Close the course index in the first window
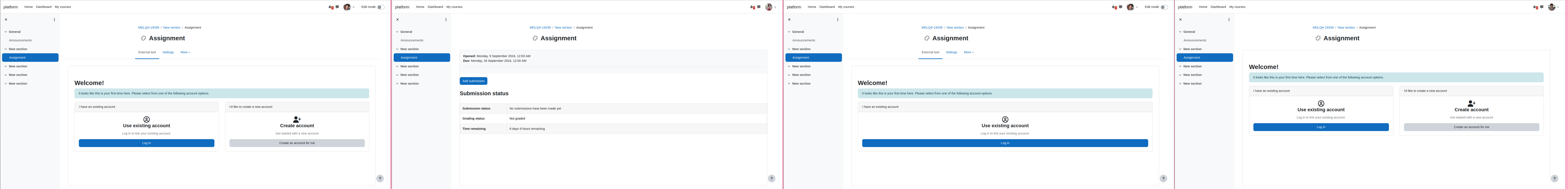 6,19
